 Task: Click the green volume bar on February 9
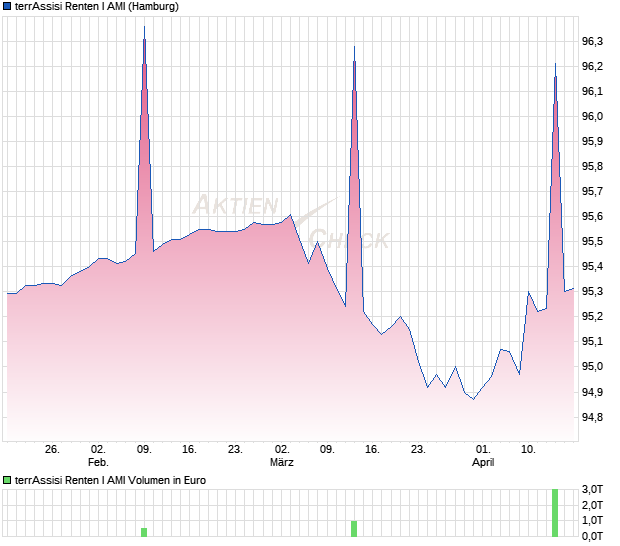coord(144,532)
